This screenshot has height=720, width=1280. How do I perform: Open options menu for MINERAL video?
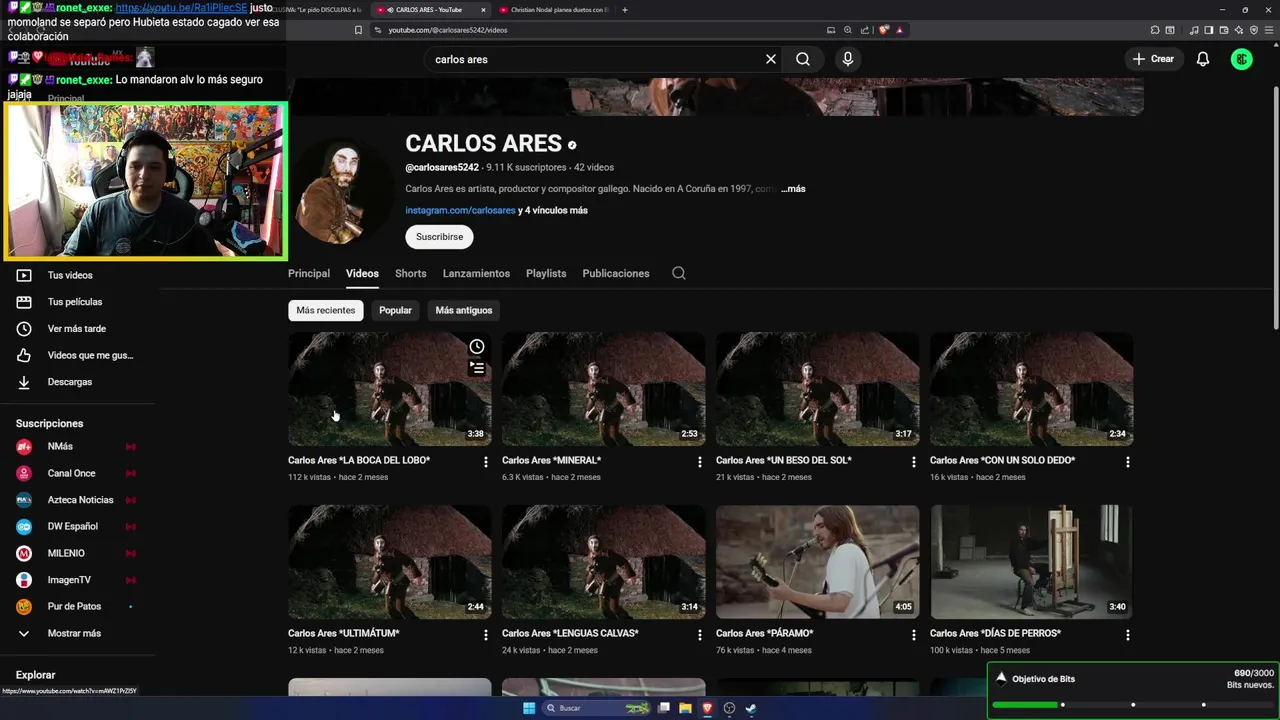tap(700, 462)
